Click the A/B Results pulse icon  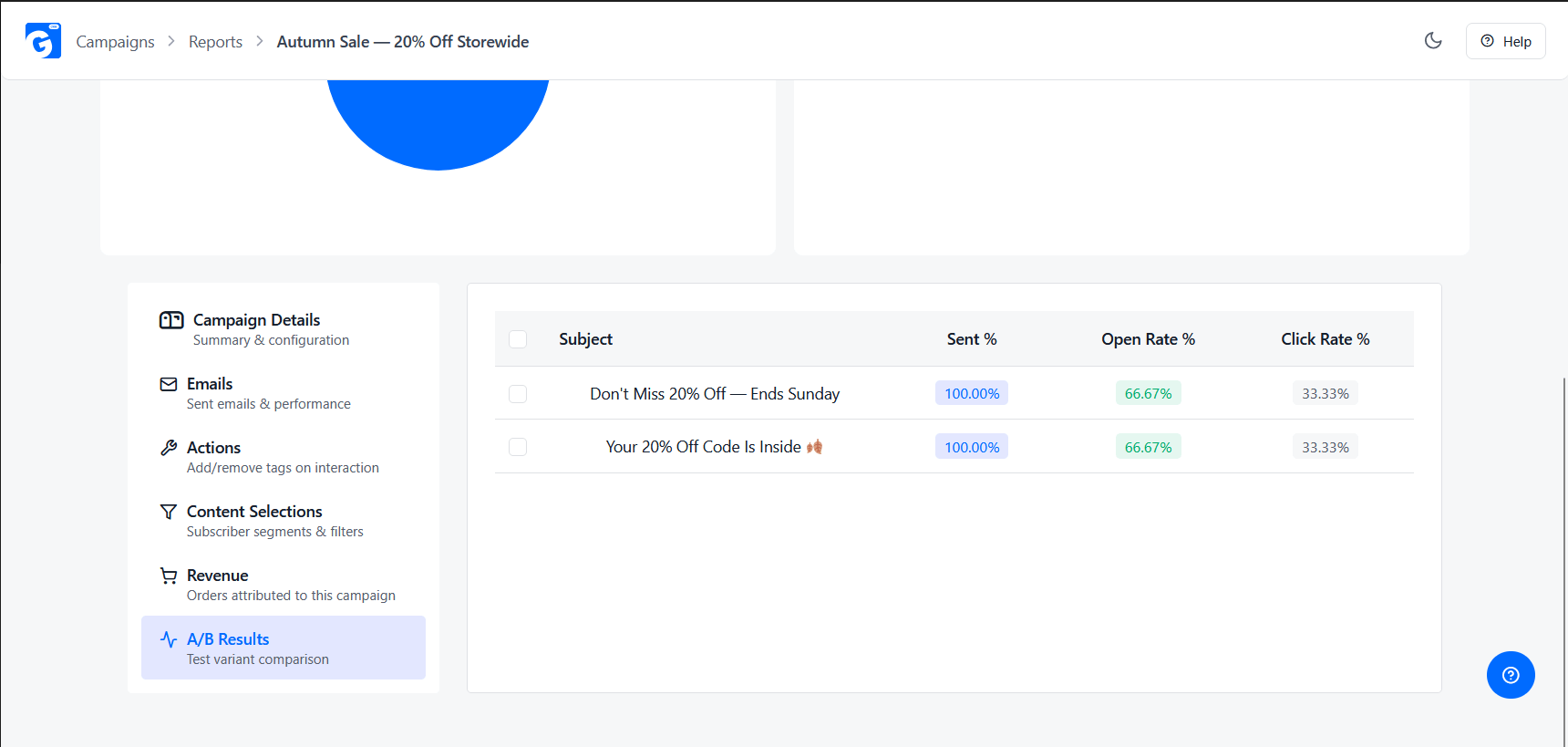pyautogui.click(x=169, y=639)
